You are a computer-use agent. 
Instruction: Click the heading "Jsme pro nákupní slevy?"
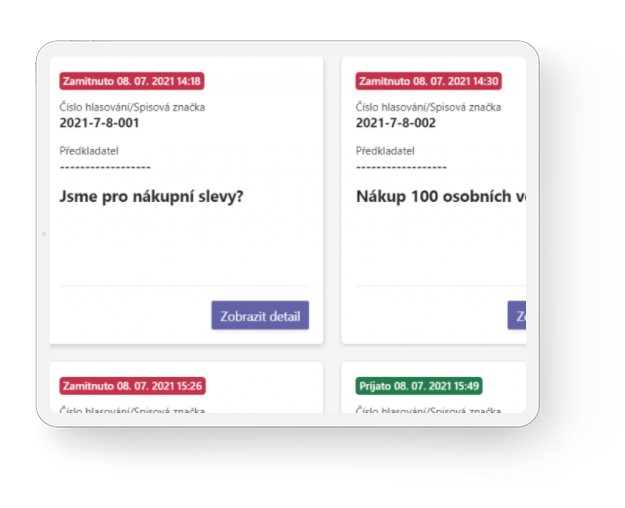pyautogui.click(x=152, y=196)
